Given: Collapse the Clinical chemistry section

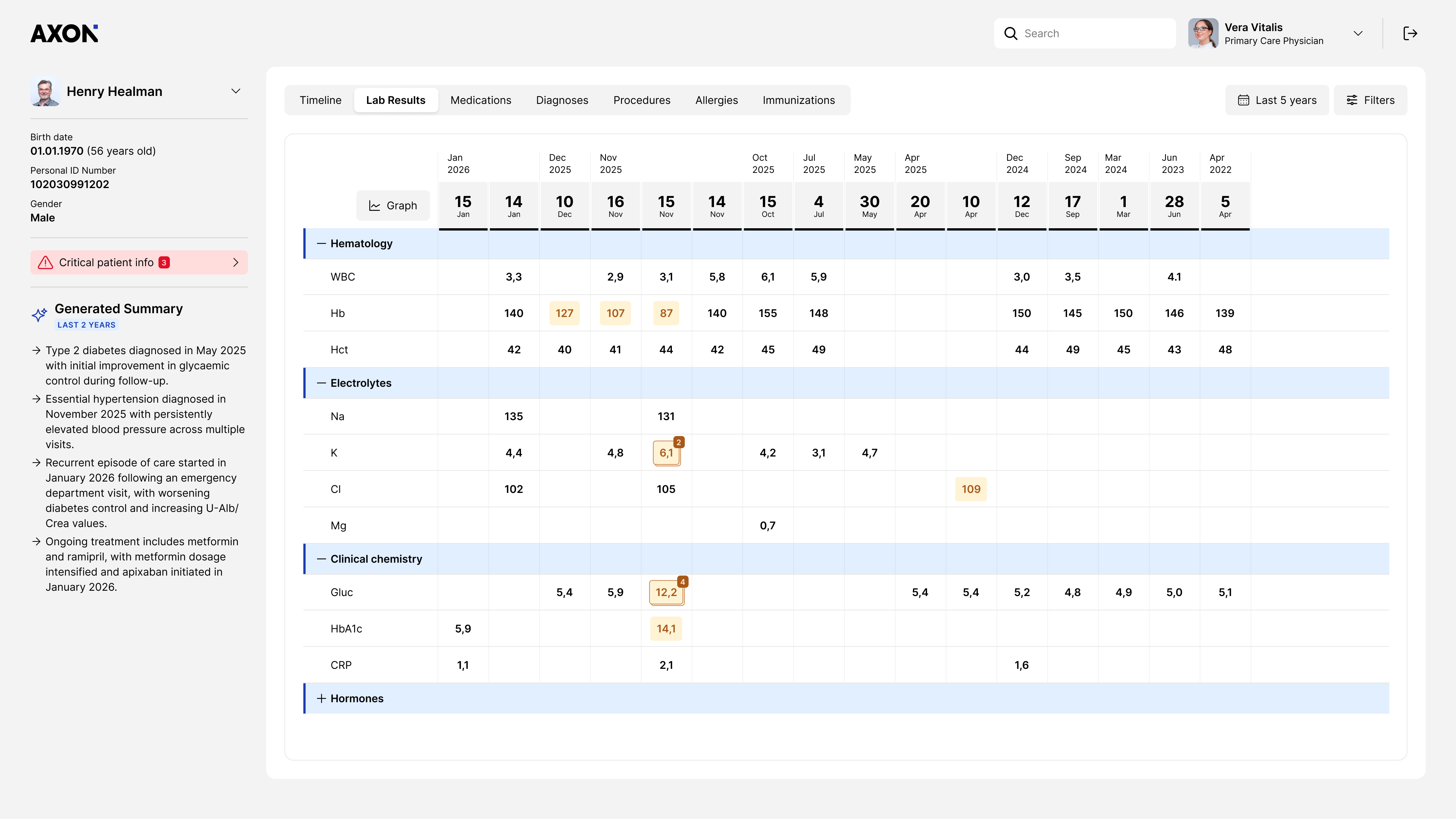Looking at the screenshot, I should coord(322,559).
